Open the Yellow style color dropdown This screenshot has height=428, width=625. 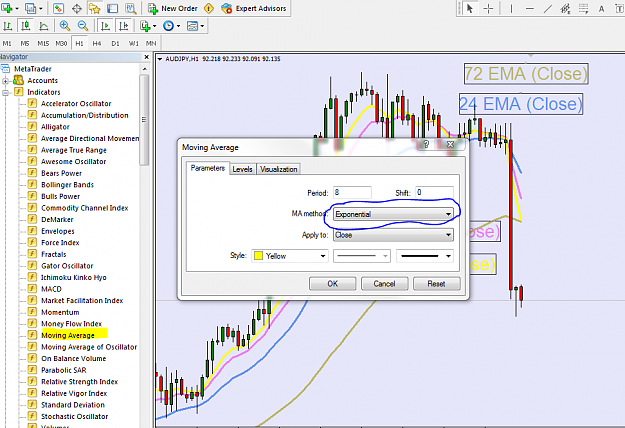290,256
